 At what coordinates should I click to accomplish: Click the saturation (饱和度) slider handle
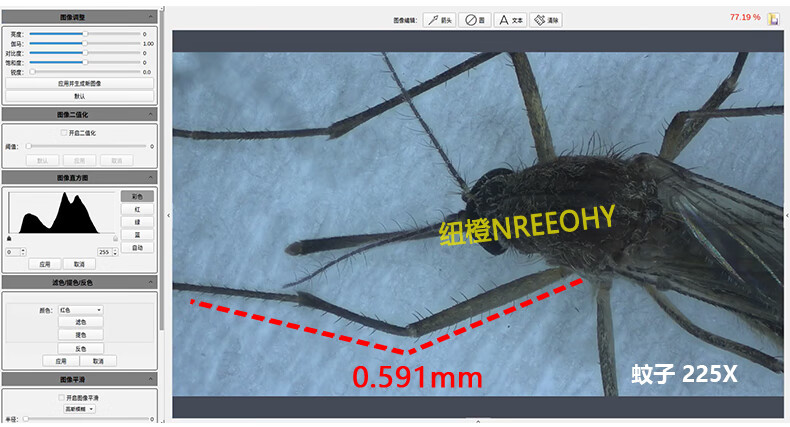click(85, 62)
